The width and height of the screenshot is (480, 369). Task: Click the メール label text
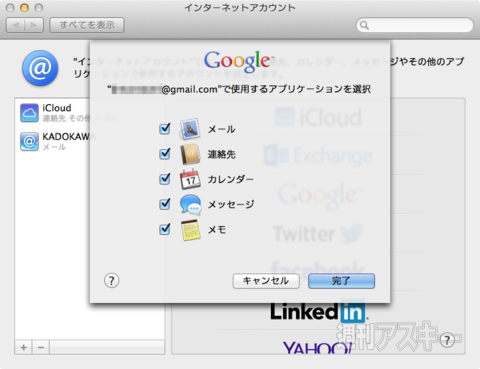[222, 129]
